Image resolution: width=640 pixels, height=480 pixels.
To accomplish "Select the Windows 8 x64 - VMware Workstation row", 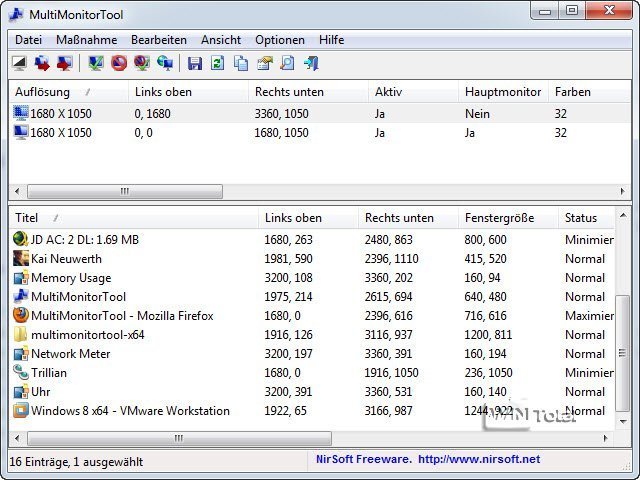I will (x=130, y=411).
